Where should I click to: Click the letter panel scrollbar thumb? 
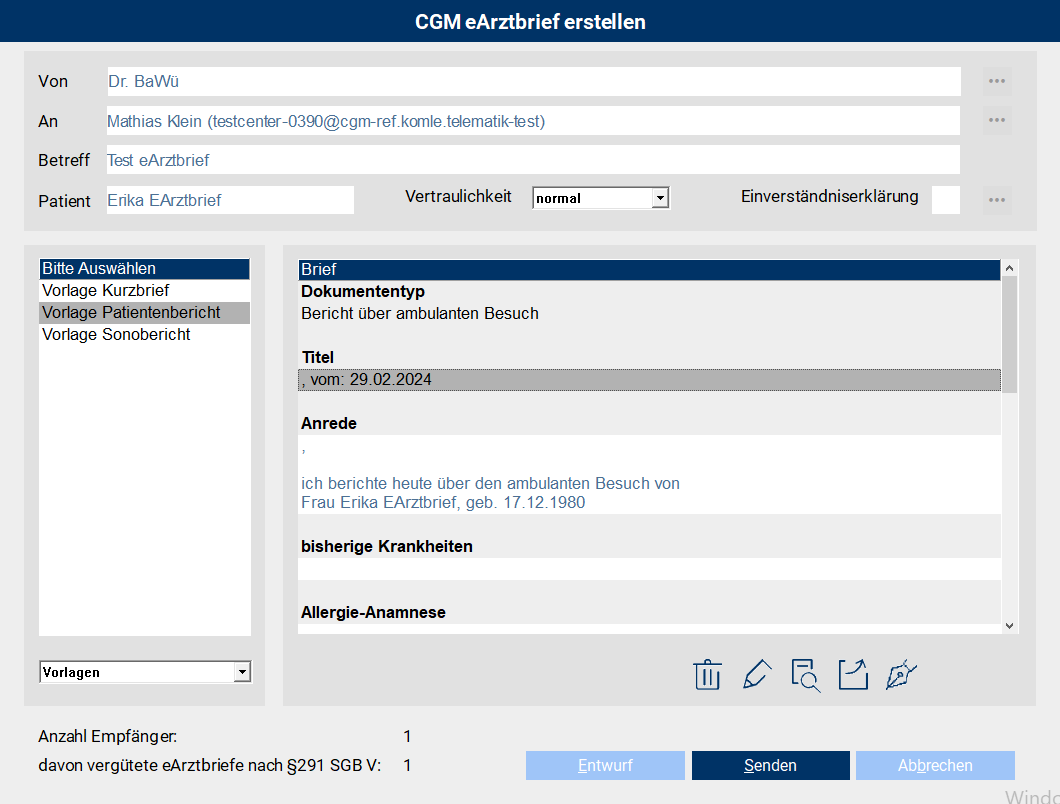[x=1009, y=334]
